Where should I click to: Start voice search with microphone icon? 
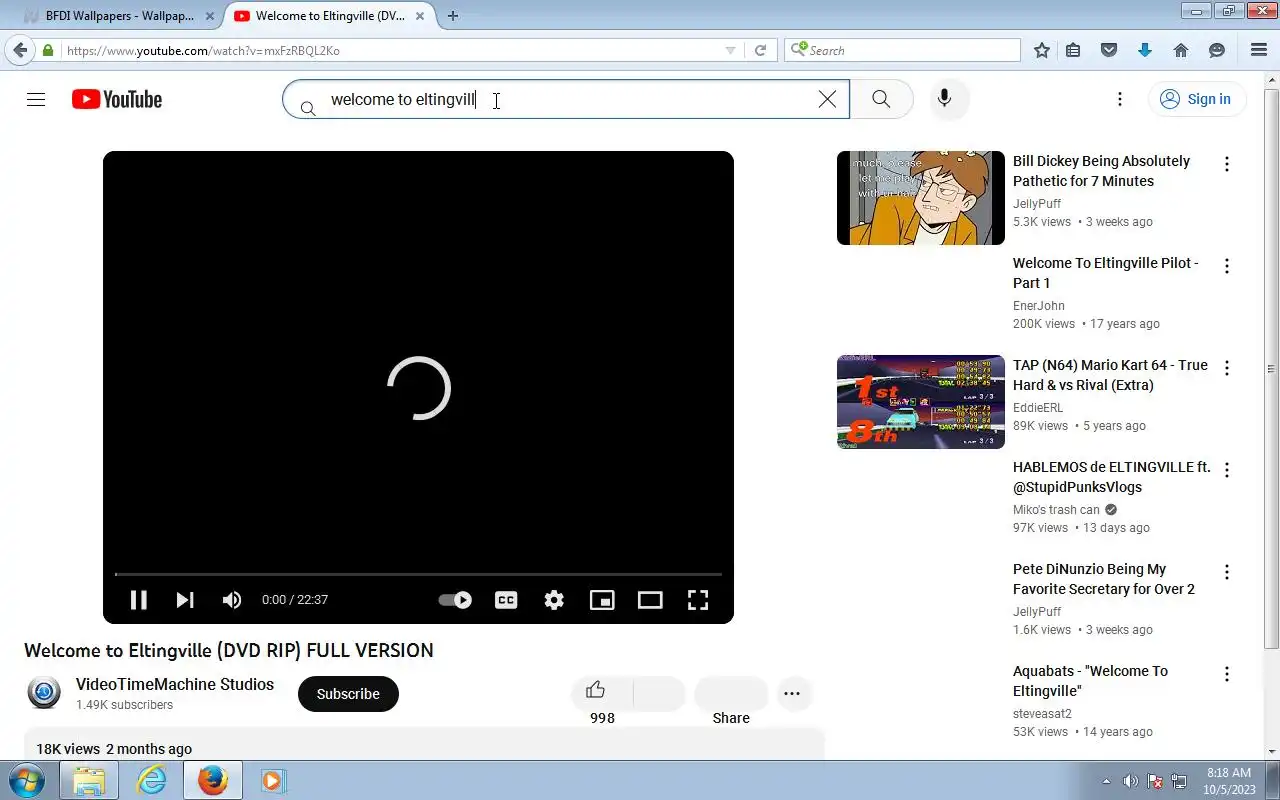click(x=944, y=99)
